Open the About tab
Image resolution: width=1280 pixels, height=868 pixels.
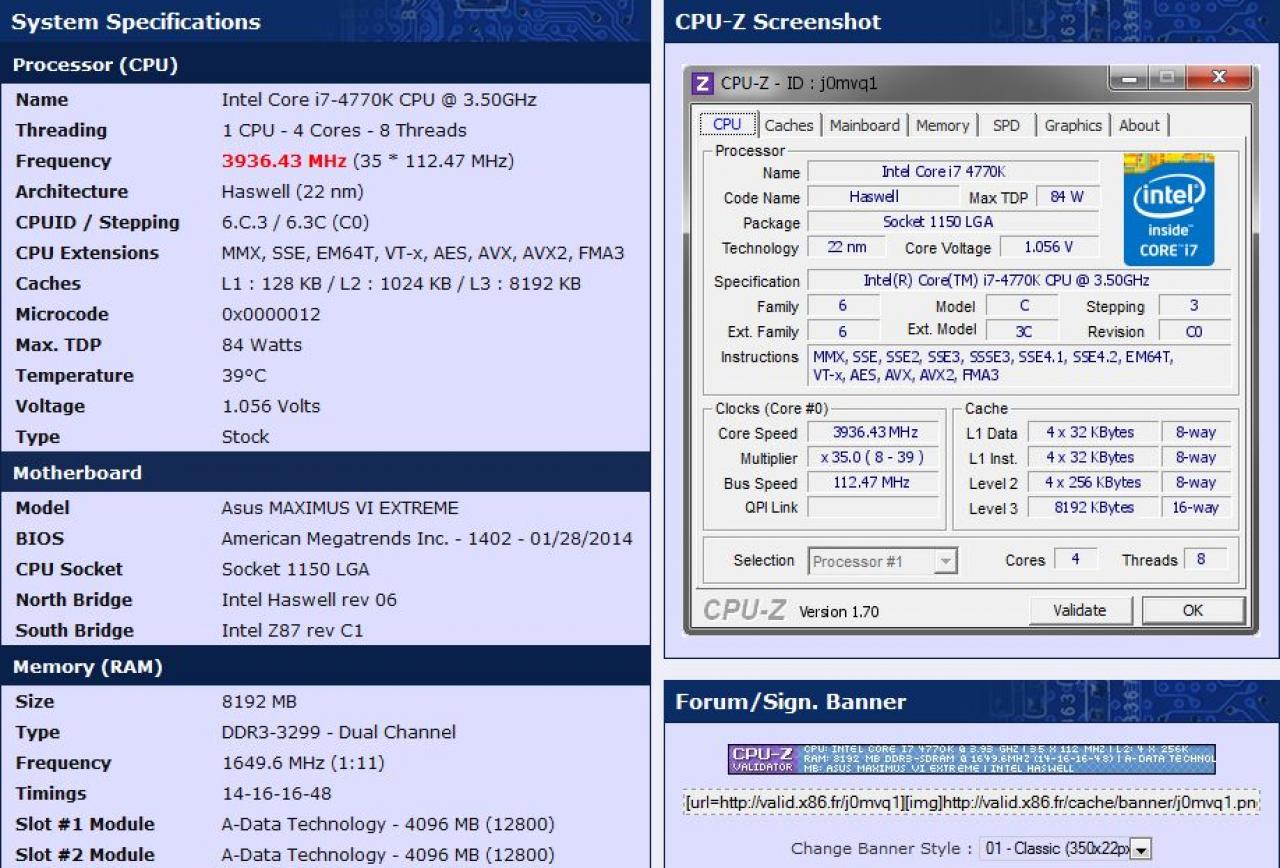tap(1139, 126)
